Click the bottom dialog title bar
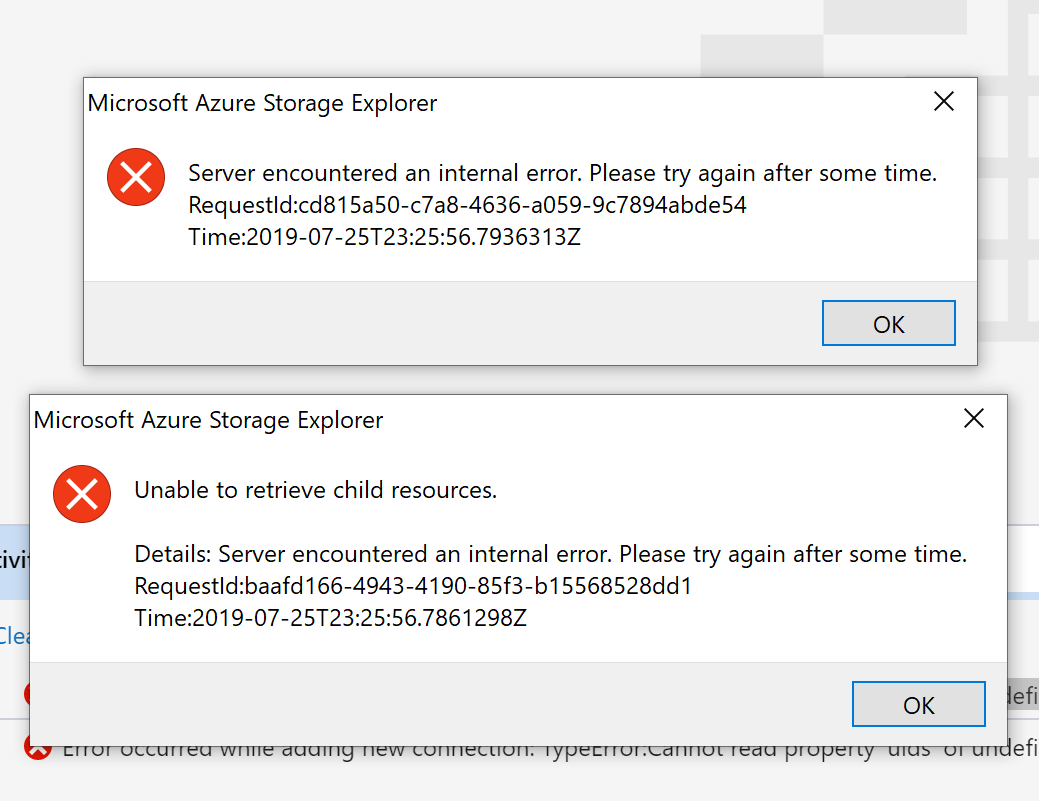 (208, 420)
